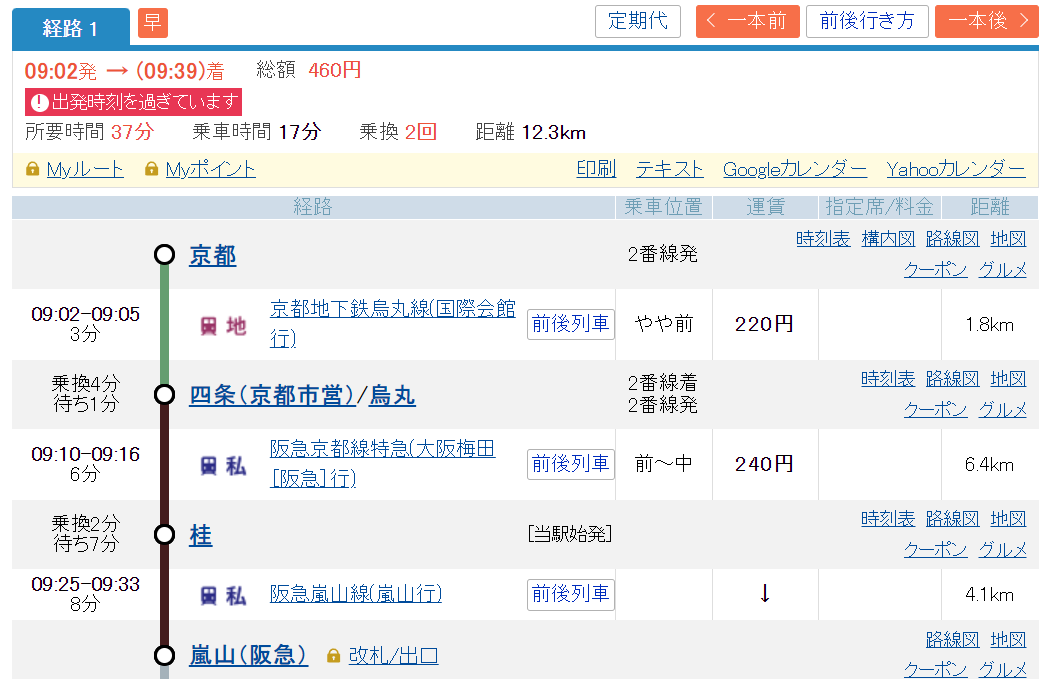
Task: Open 前後行き方 alternative routes
Action: pyautogui.click(x=866, y=22)
